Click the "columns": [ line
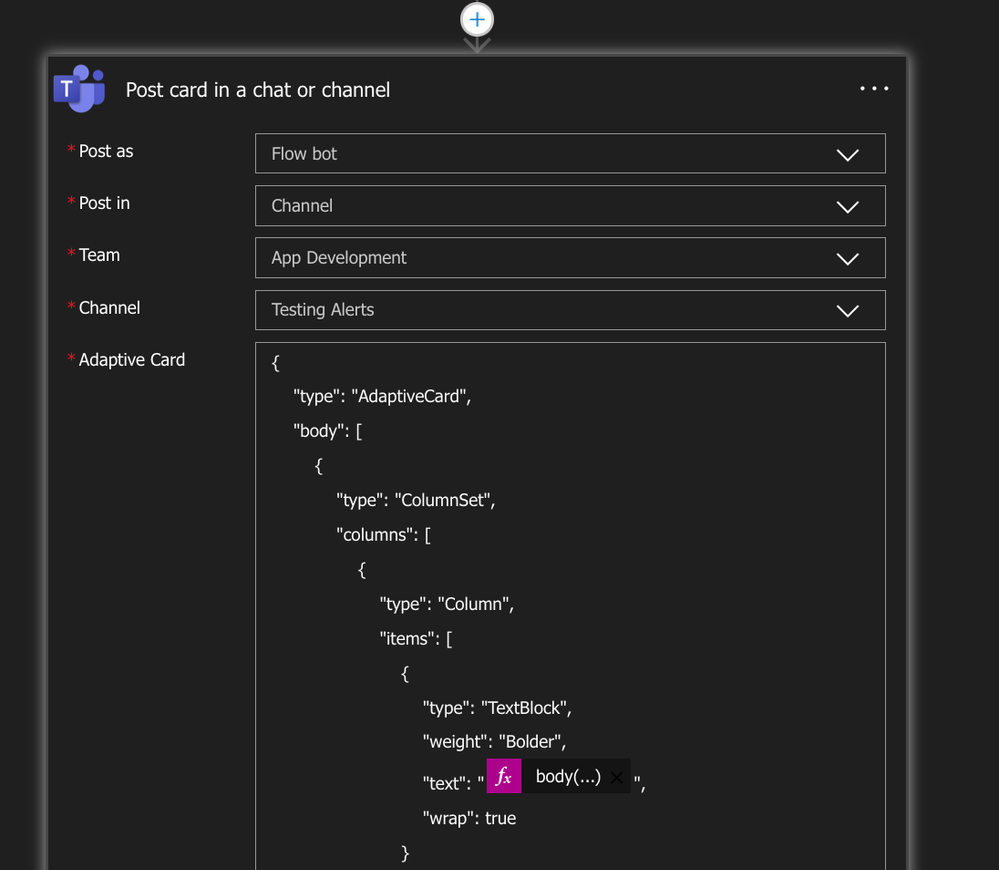Viewport: 999px width, 870px height. 384,535
